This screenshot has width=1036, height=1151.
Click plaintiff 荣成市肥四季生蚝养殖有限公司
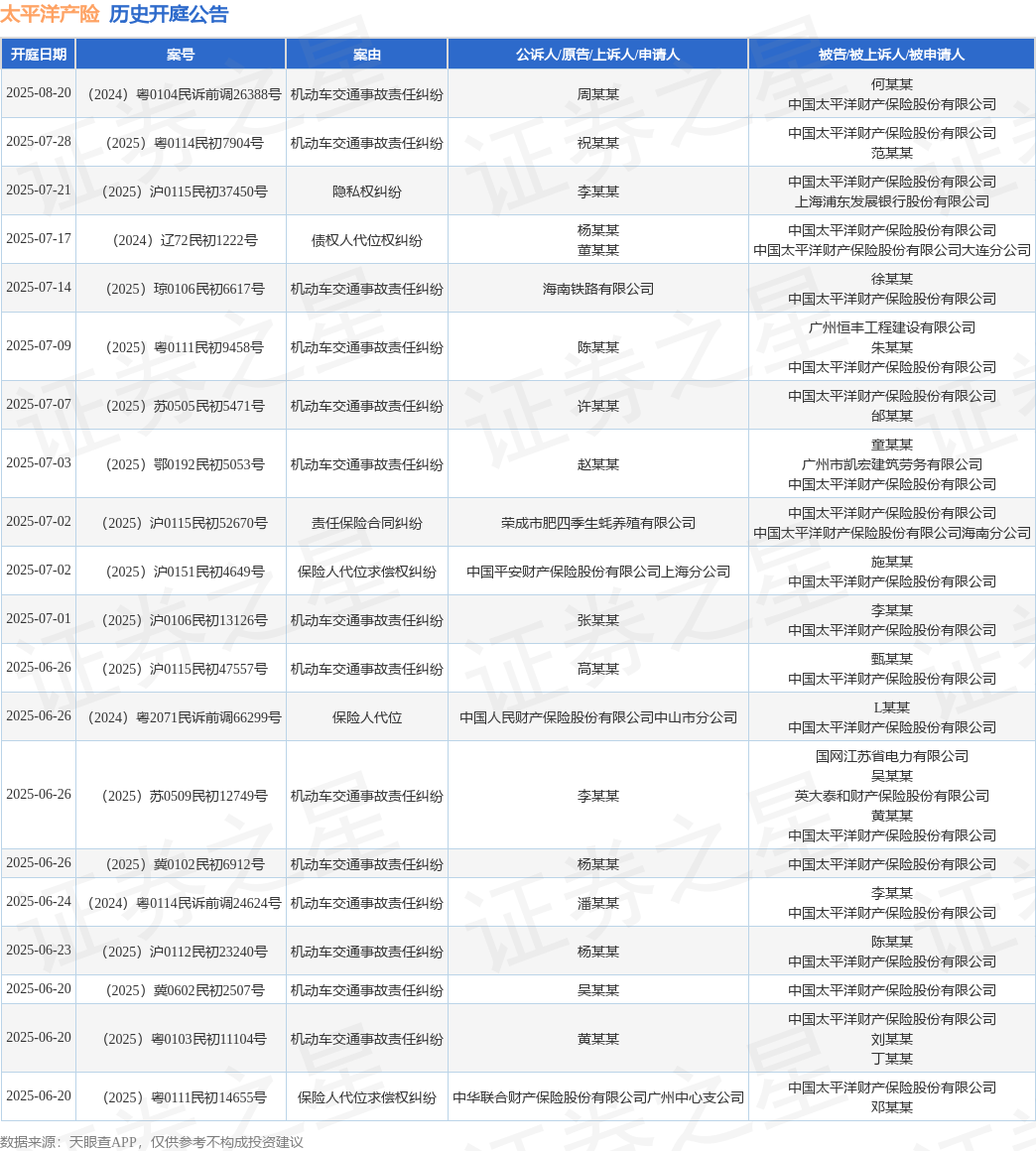pos(597,523)
